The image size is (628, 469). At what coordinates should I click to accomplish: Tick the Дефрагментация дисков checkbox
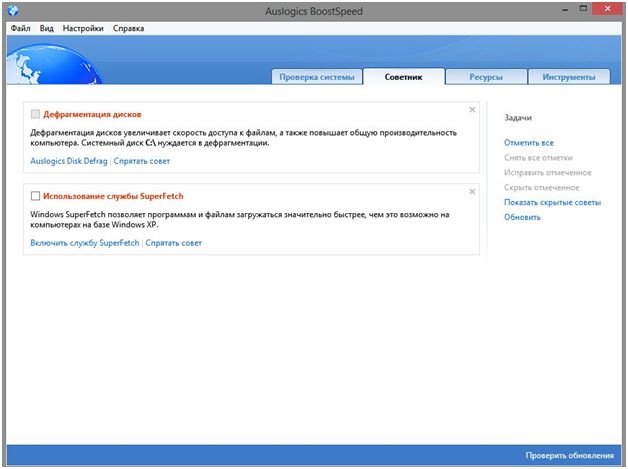(x=36, y=115)
